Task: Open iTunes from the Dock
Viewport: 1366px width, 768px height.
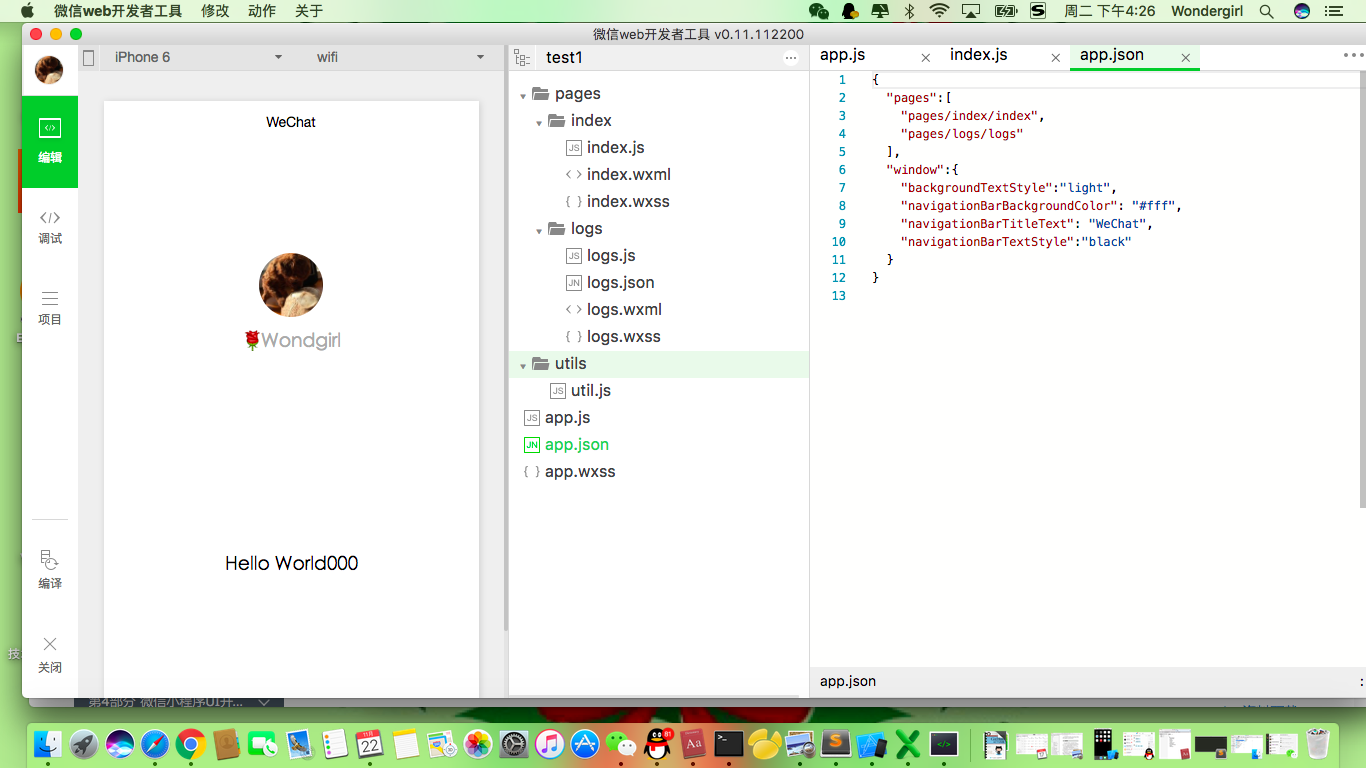Action: click(x=550, y=744)
